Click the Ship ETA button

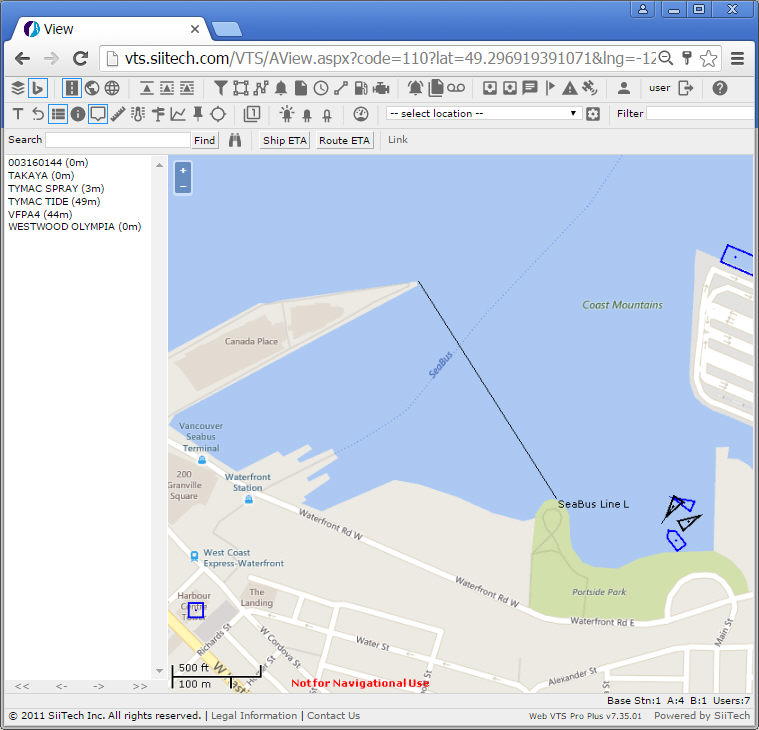285,141
